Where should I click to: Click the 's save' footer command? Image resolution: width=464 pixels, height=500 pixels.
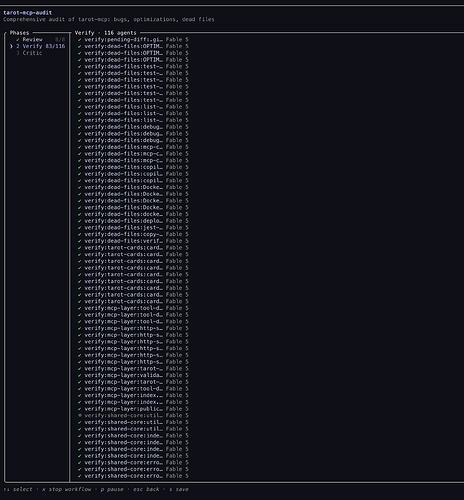(179, 489)
